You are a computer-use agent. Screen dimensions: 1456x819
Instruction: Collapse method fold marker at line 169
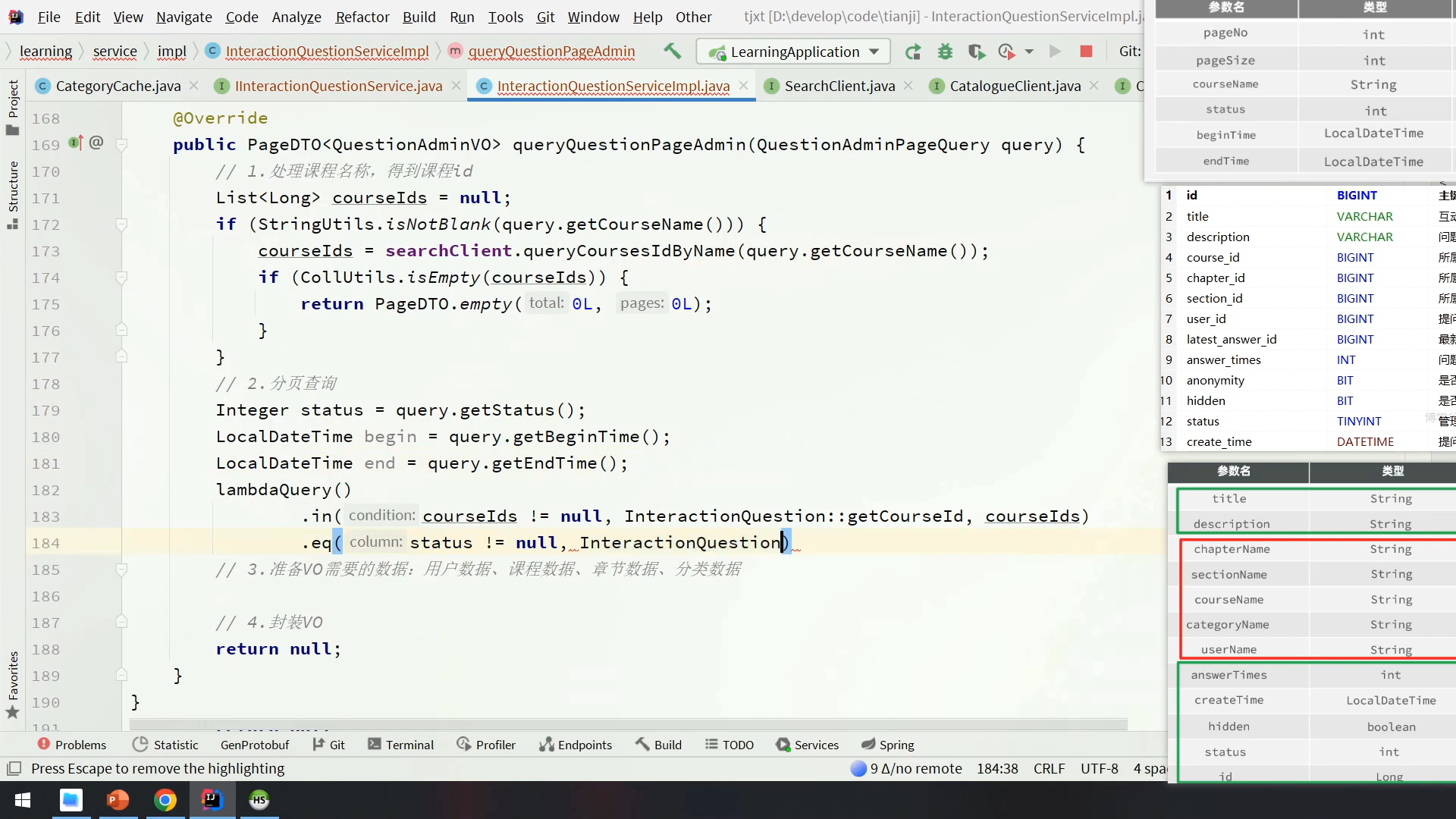(121, 144)
